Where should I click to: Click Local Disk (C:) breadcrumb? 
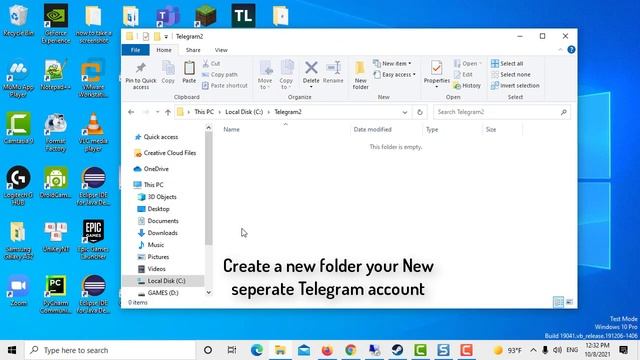click(x=244, y=112)
